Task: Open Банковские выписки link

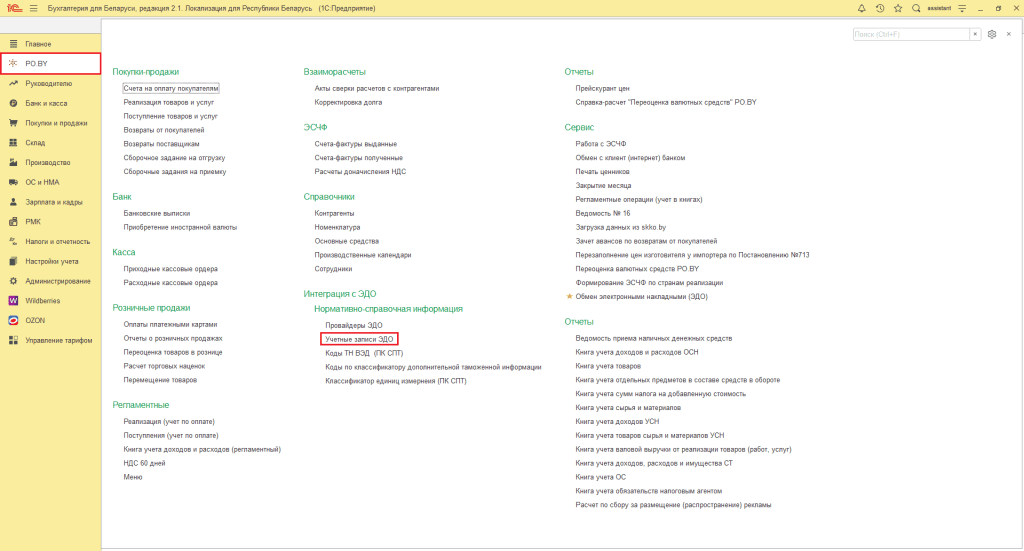Action: coord(156,213)
